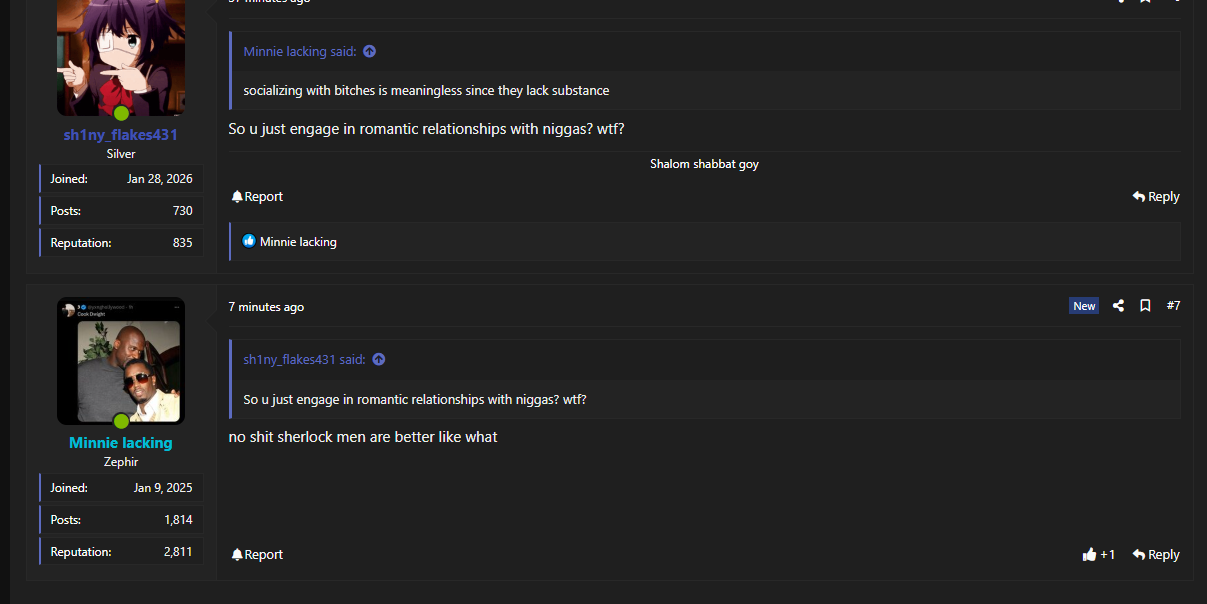1207x604 pixels.
Task: Open the sh1ny_flakes431 username profile link
Action: click(121, 134)
